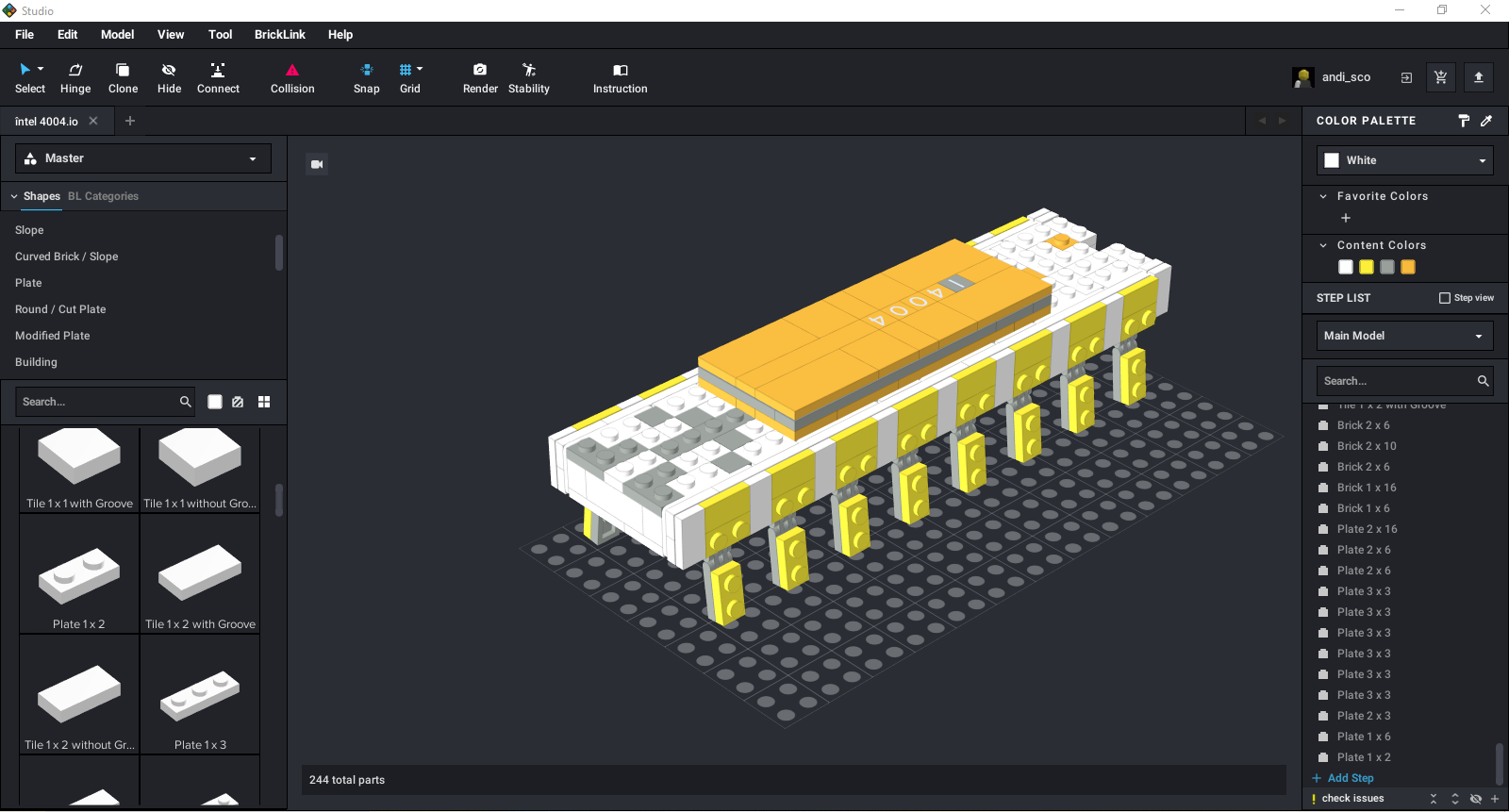Click the plus icon beside check issues
The image size is (1509, 812).
click(1495, 799)
